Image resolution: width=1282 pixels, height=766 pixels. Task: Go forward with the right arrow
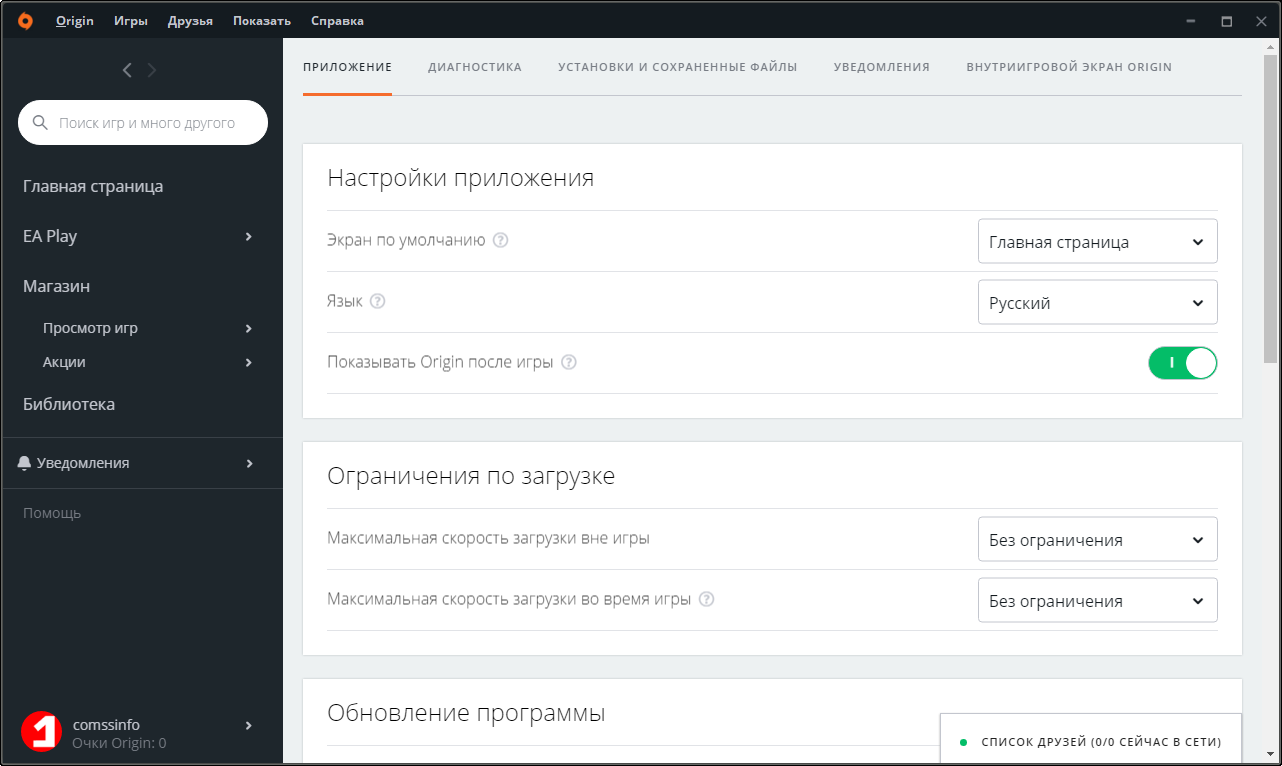click(x=152, y=70)
